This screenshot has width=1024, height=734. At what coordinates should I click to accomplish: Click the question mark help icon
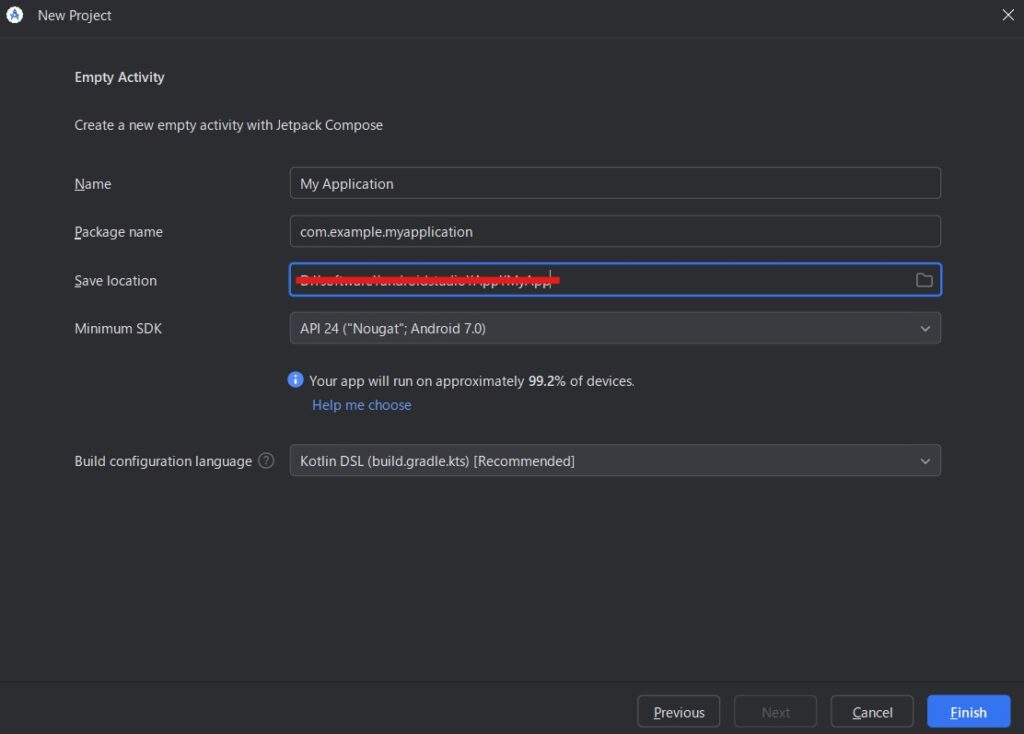[x=266, y=461]
